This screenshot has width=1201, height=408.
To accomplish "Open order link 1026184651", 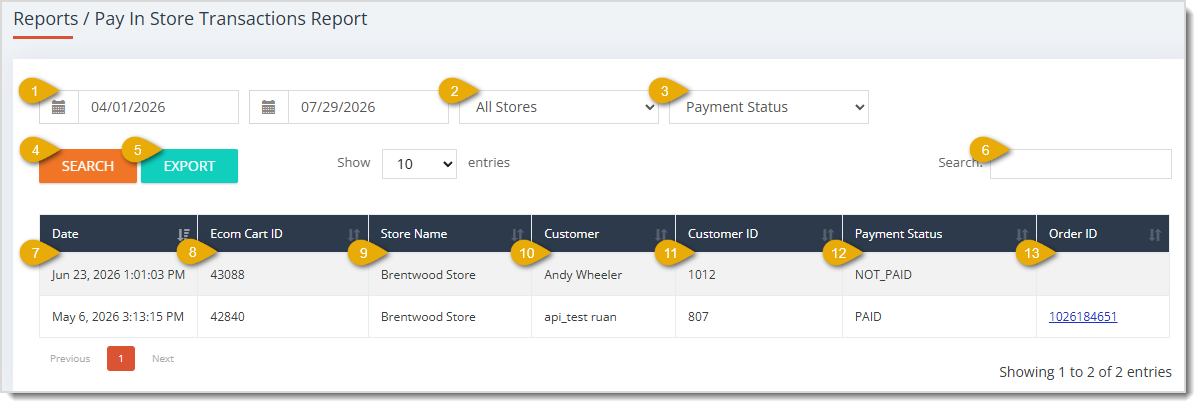I will point(1083,317).
